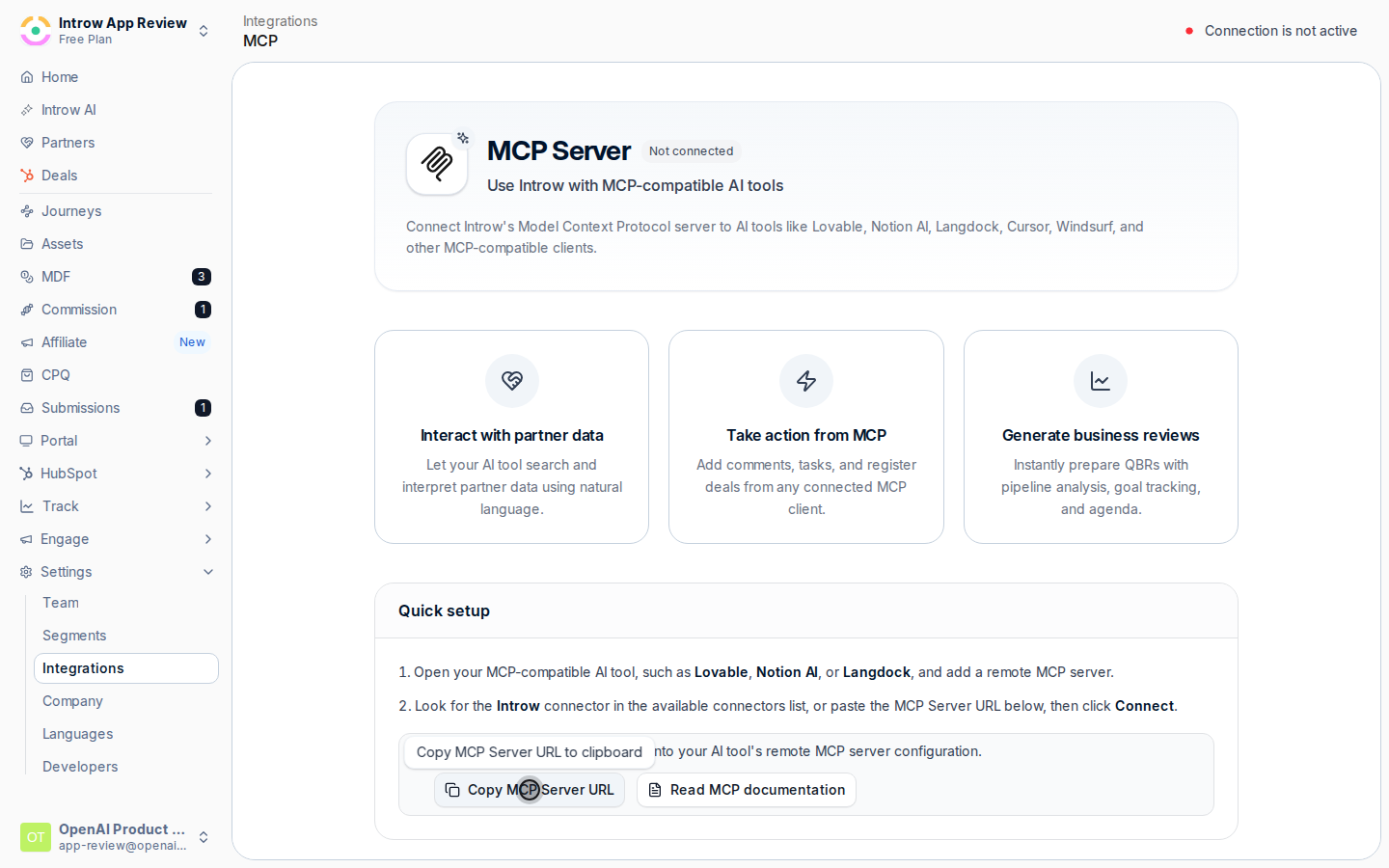Click the New badge beside Affiliate
The height and width of the screenshot is (868, 1389).
click(x=192, y=342)
